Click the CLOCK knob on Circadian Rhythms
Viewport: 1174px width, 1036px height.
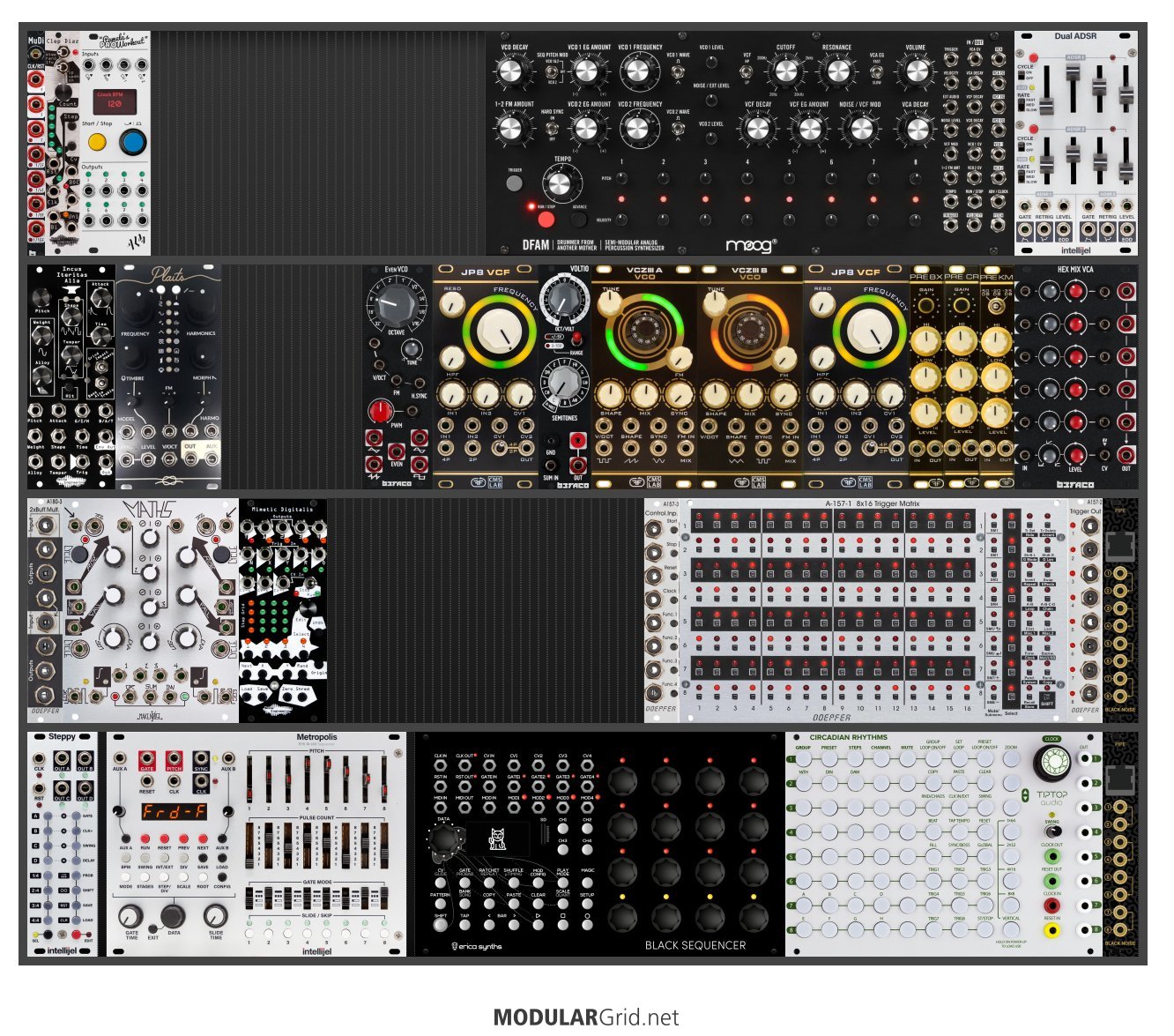point(1051,762)
